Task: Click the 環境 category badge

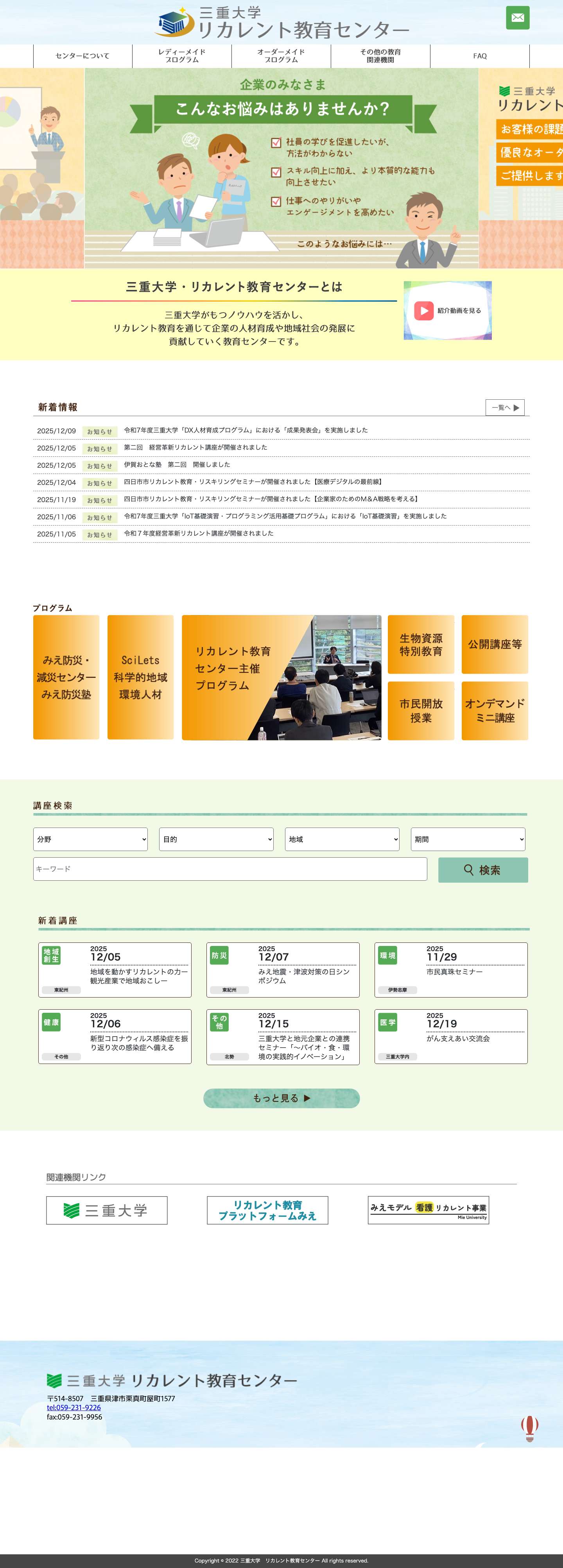Action: tap(387, 956)
